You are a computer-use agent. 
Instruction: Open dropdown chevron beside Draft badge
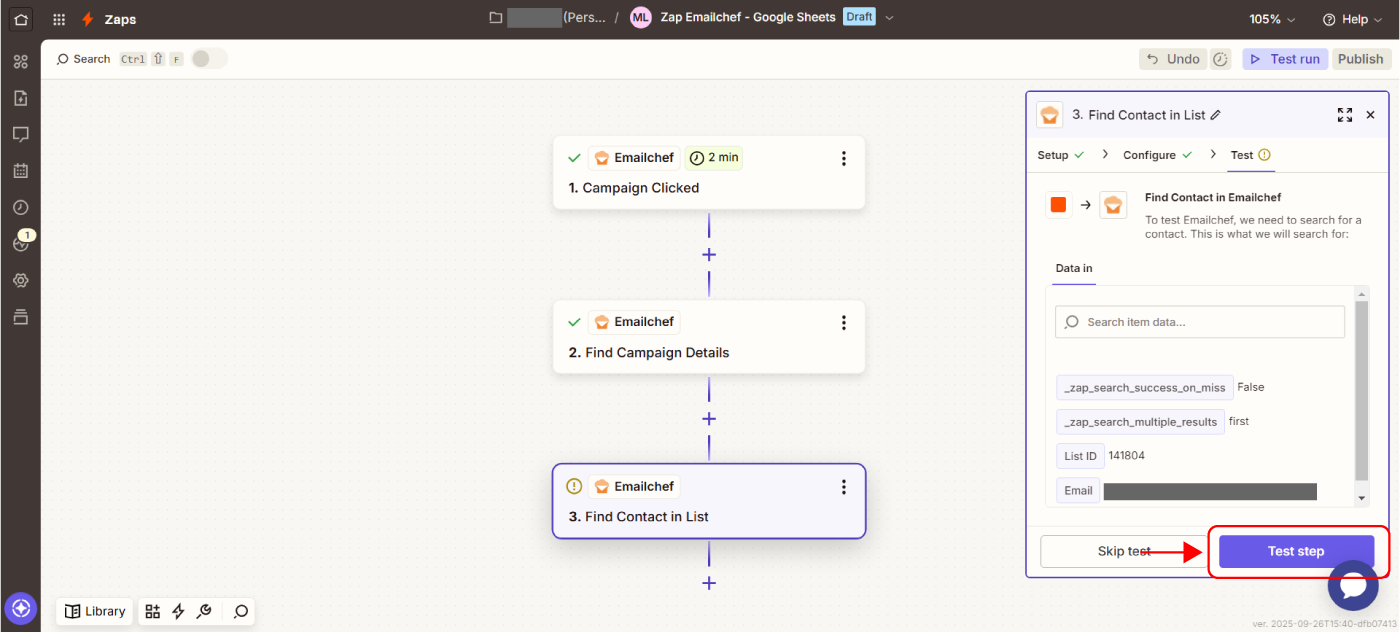coord(890,18)
